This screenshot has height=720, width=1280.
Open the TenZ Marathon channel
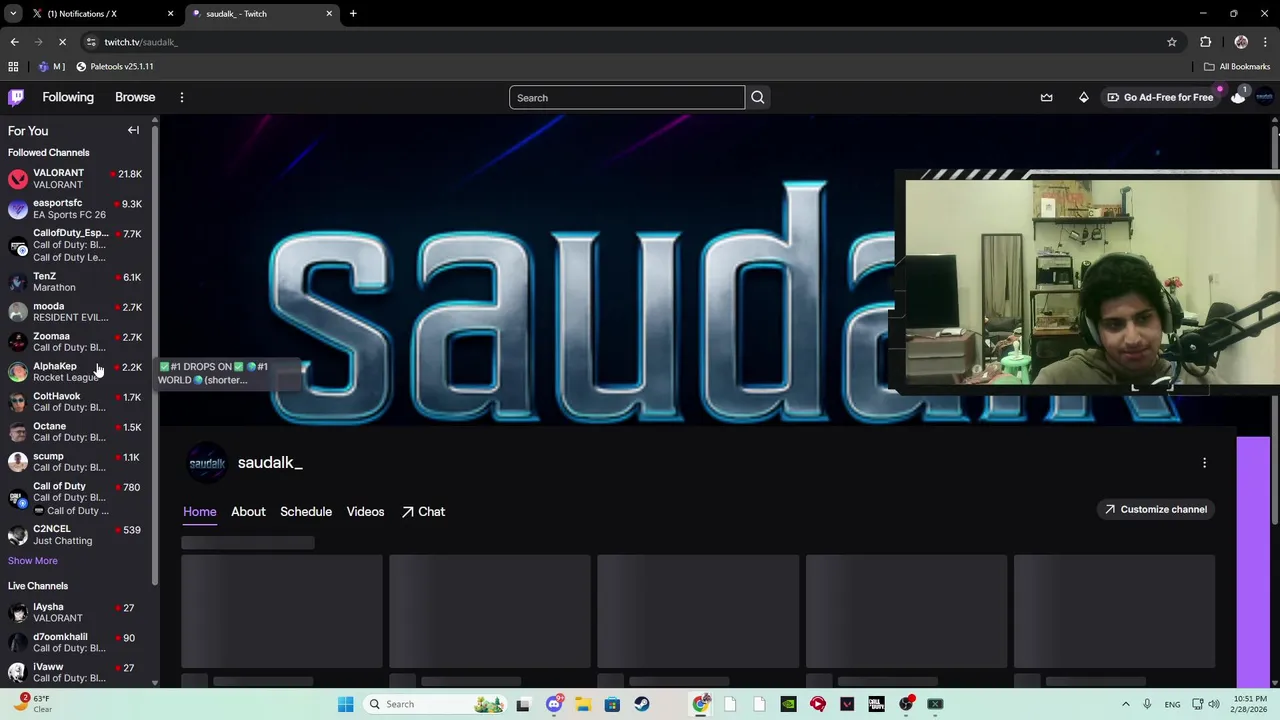coord(75,282)
